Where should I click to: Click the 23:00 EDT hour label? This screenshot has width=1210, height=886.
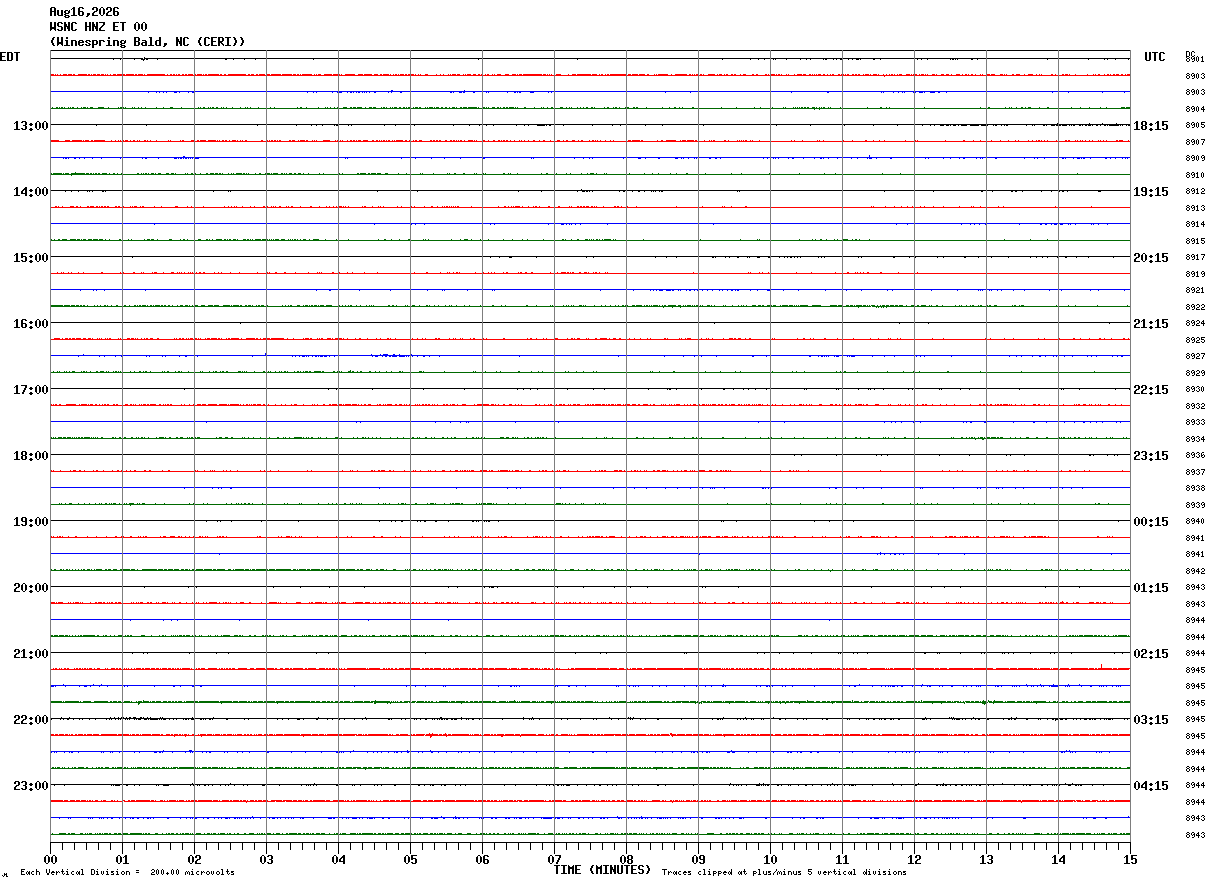pyautogui.click(x=30, y=786)
